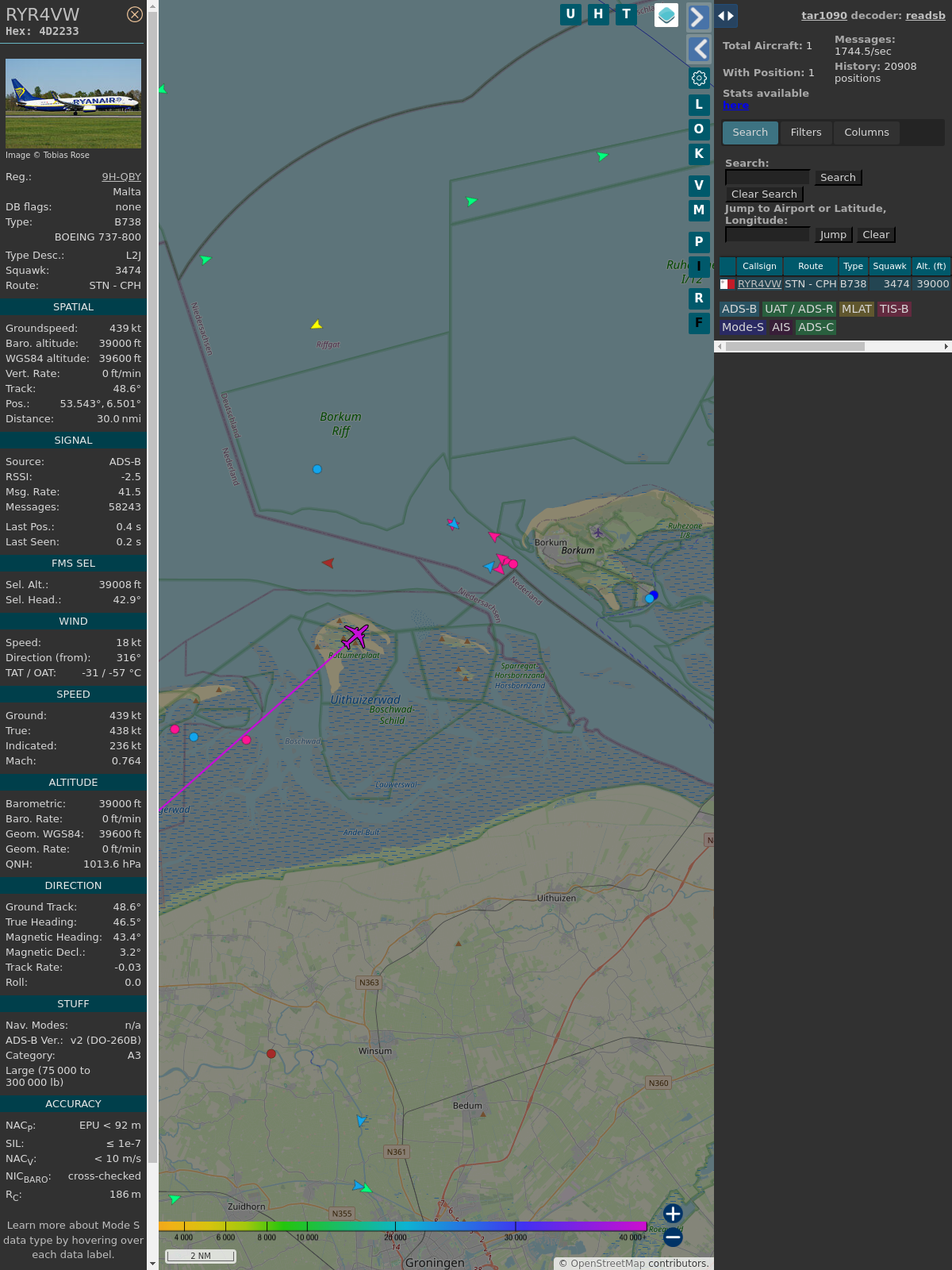The image size is (952, 1270).
Task: Open the settings gear on the map
Action: pyautogui.click(x=699, y=78)
